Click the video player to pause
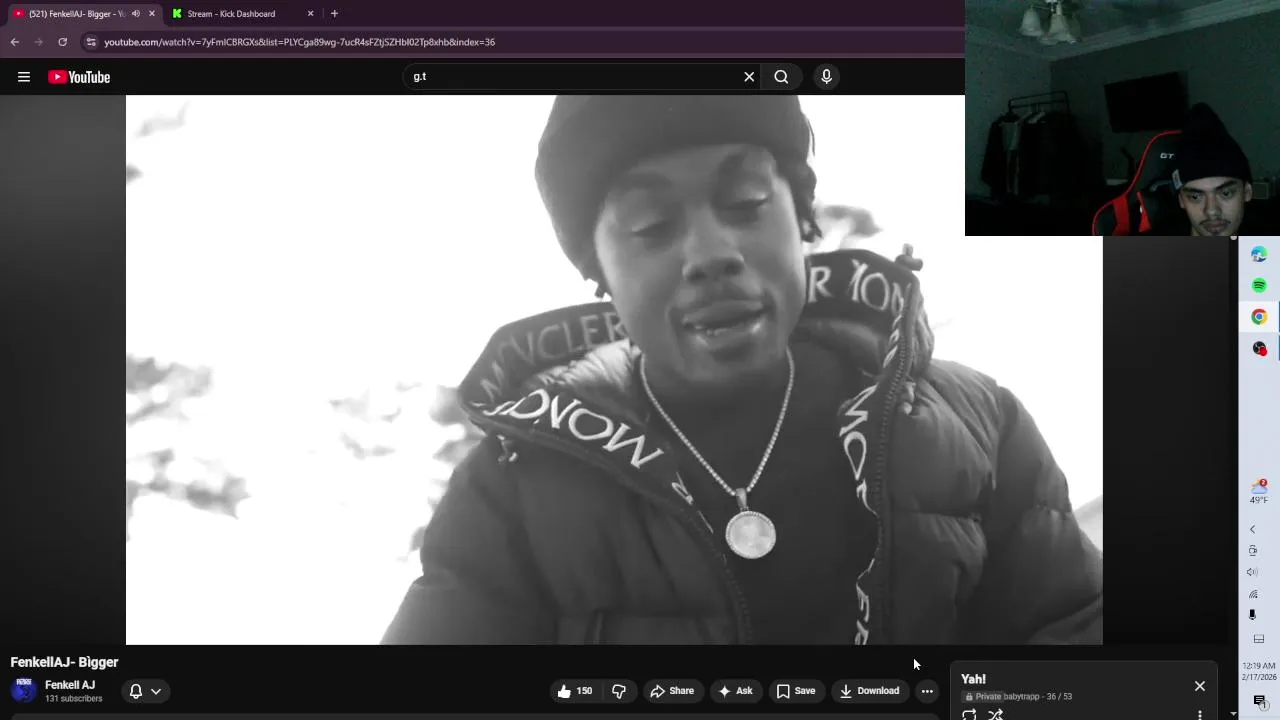1280x720 pixels. (x=614, y=370)
